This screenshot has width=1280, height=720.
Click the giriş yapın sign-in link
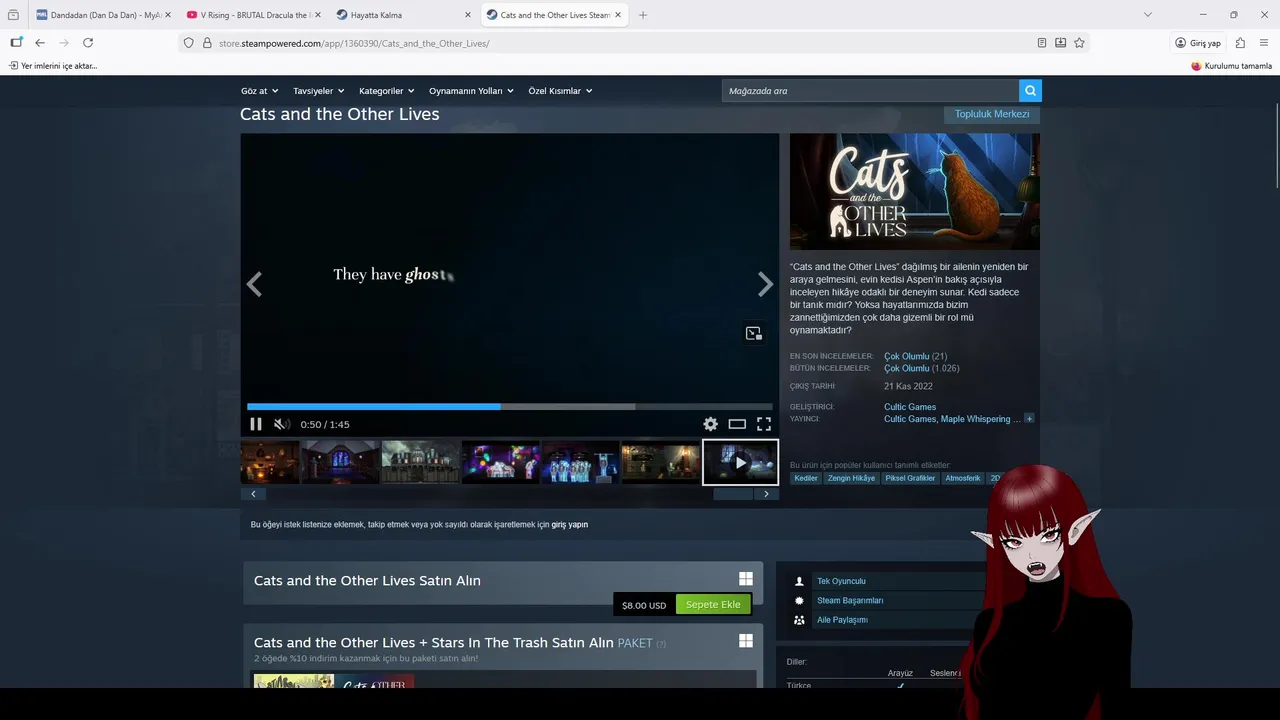coord(570,525)
